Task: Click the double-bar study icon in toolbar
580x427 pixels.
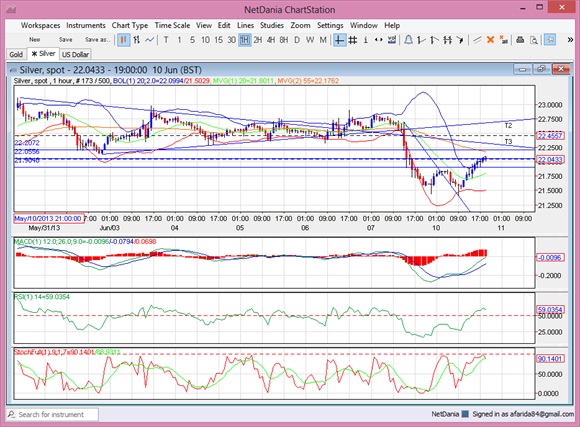Action: (447, 40)
